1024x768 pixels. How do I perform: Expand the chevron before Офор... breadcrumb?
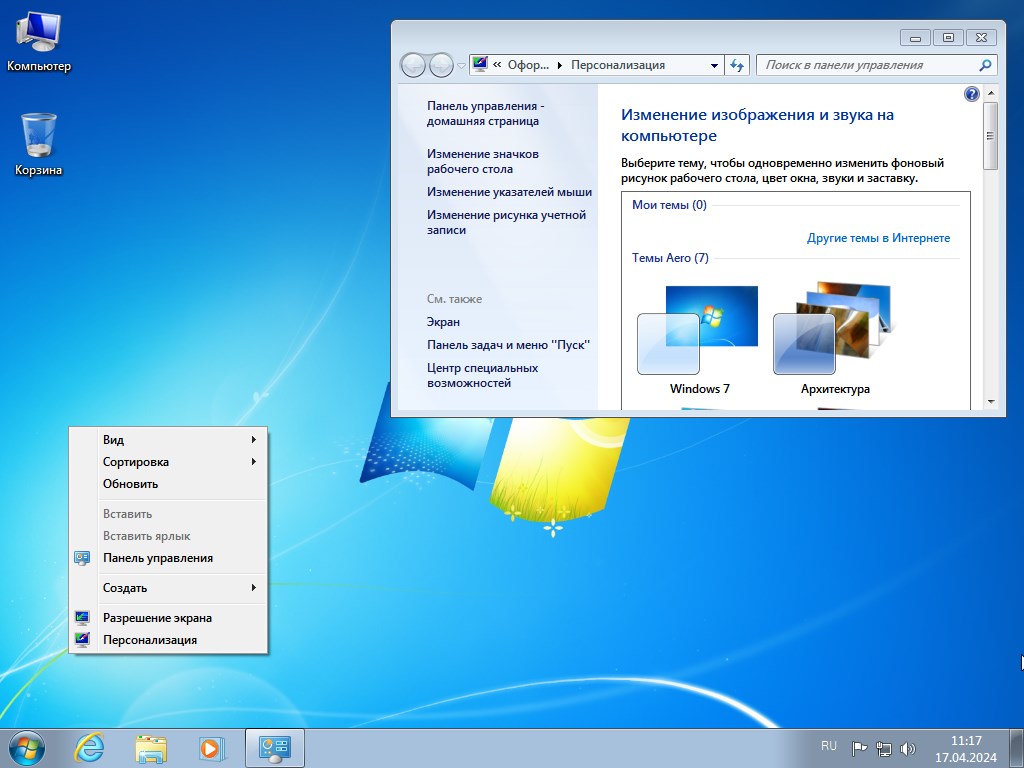pos(497,65)
